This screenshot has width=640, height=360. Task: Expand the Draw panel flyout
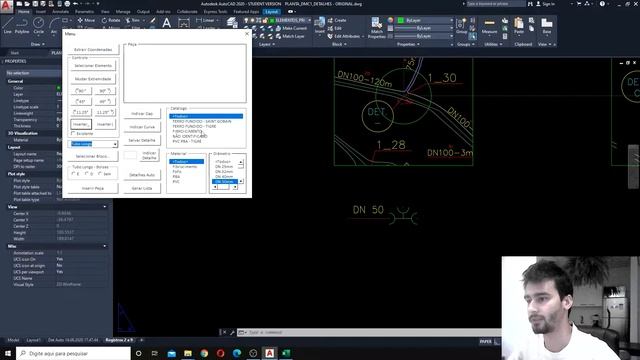[x=38, y=44]
